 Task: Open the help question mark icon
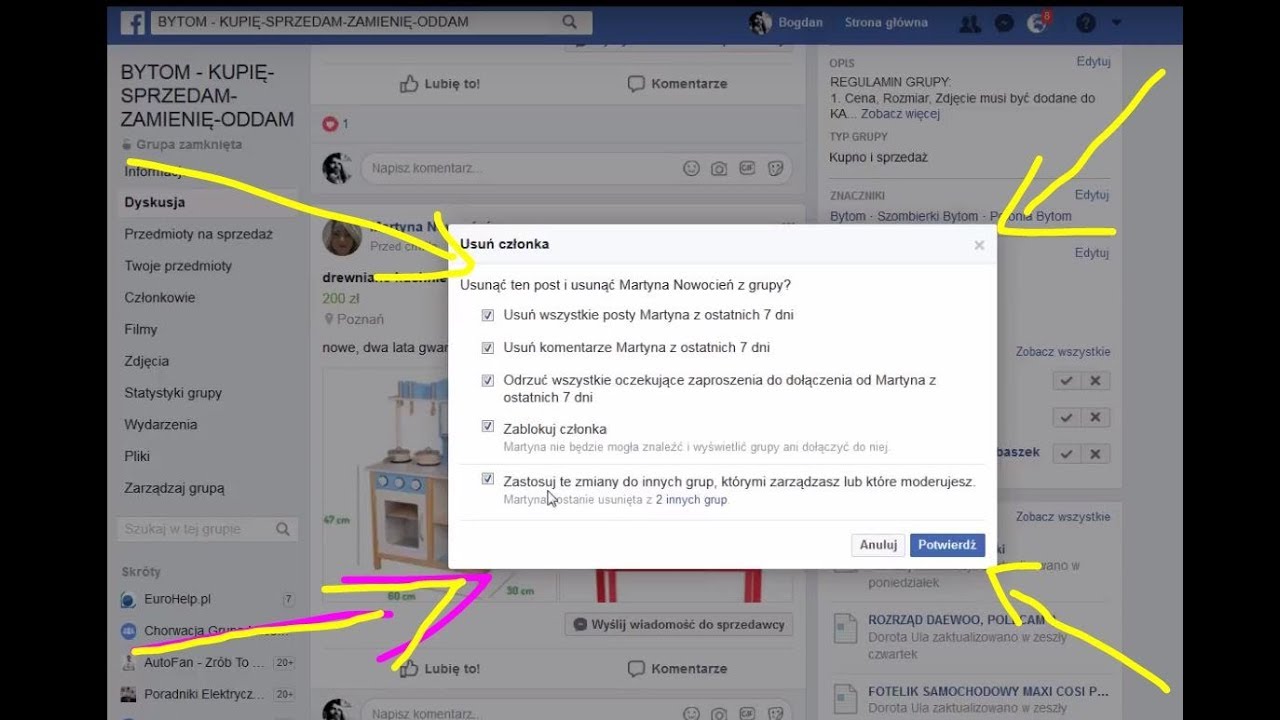point(1085,23)
